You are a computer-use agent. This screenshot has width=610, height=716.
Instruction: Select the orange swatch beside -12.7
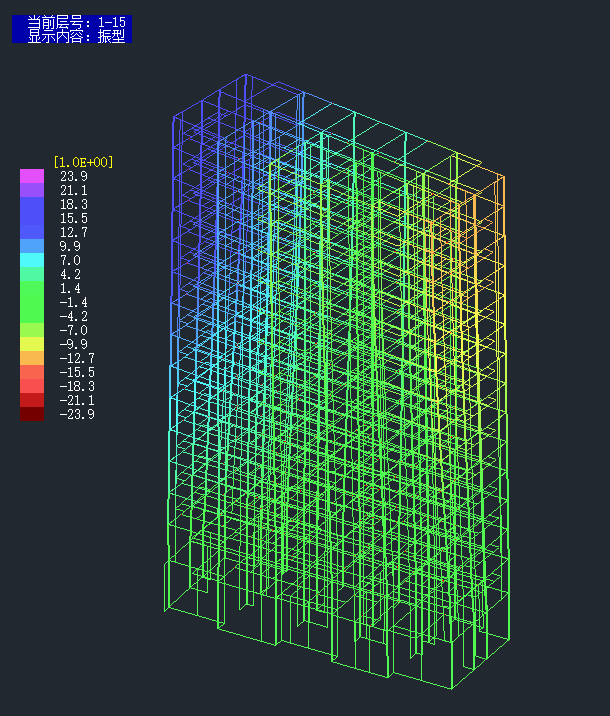tap(32, 358)
